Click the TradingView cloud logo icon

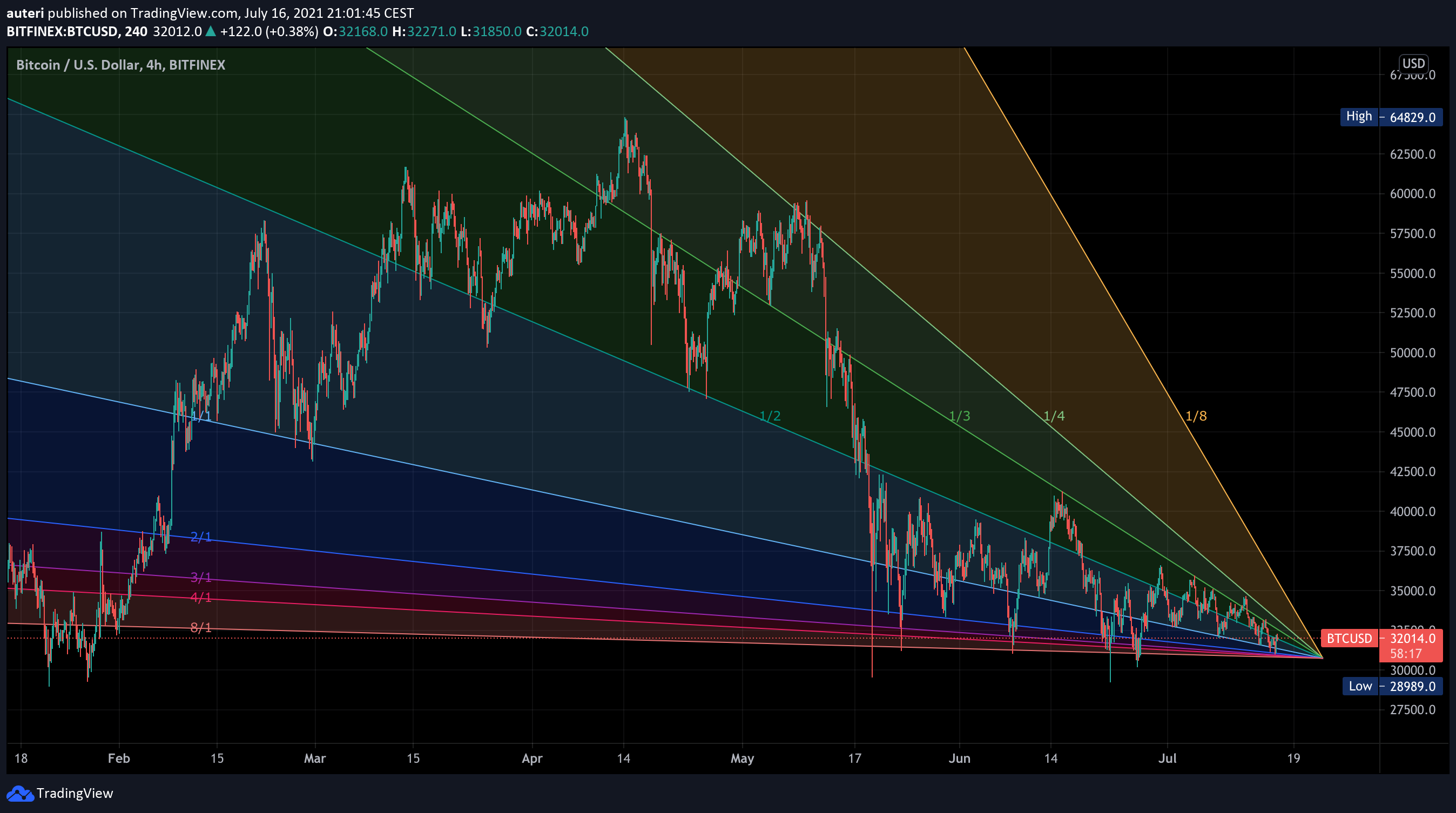click(21, 793)
